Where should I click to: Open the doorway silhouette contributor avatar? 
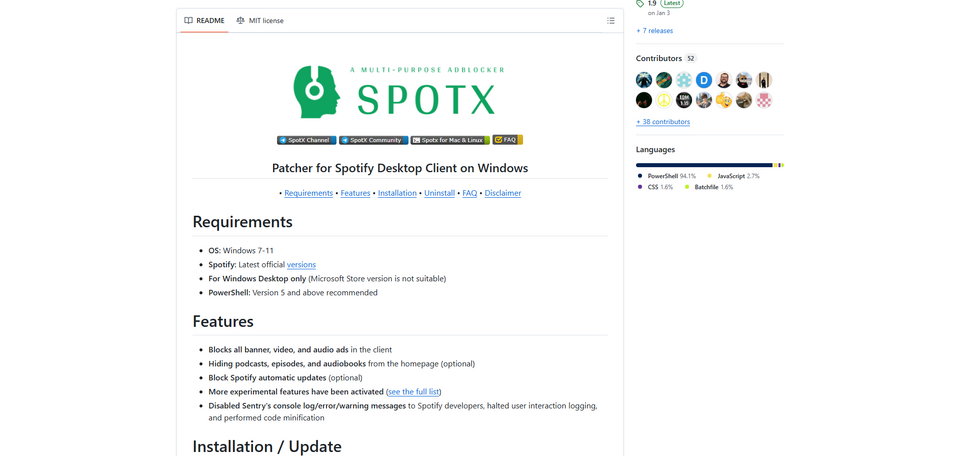[x=764, y=80]
